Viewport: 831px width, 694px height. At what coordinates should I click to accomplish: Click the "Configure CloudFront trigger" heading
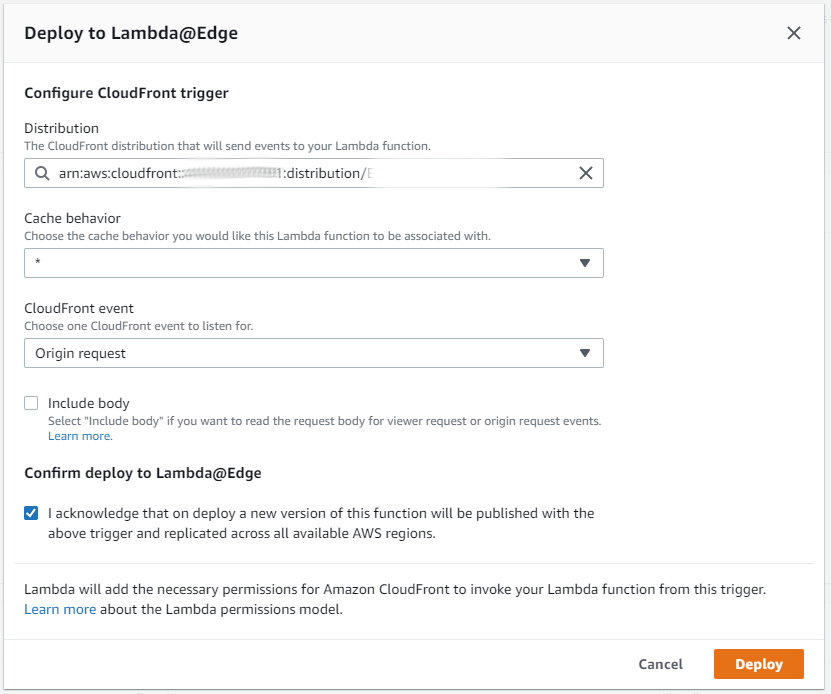click(x=126, y=93)
